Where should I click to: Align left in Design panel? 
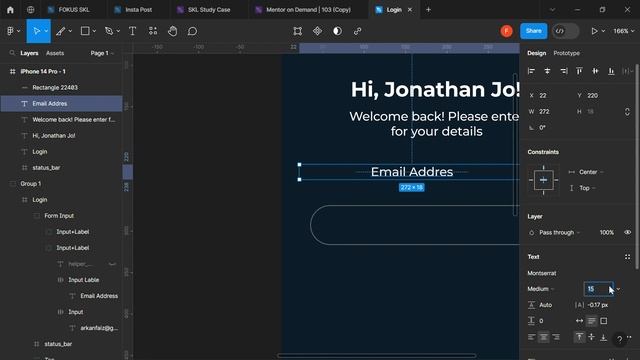[531, 71]
